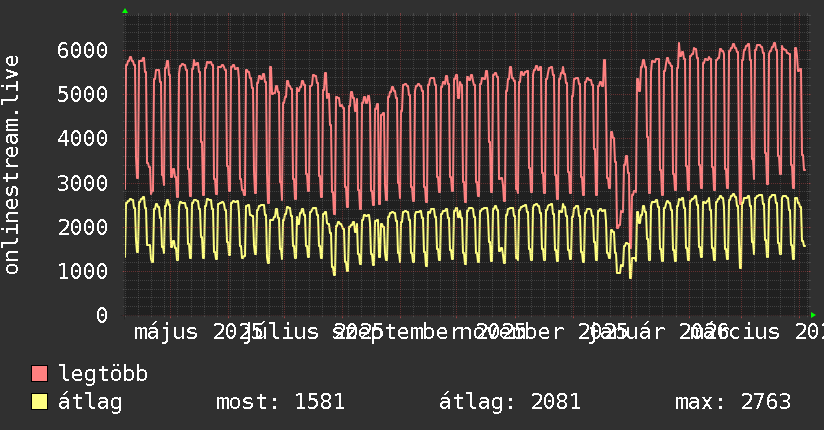
Task: Click the 'max: 2763' value
Action: point(733,402)
